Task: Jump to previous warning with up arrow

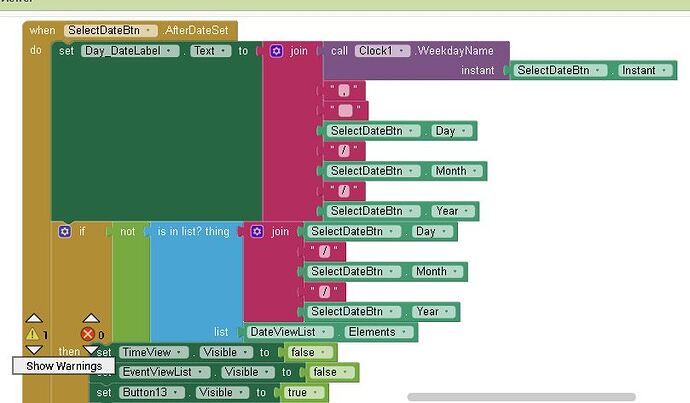Action: pyautogui.click(x=34, y=318)
